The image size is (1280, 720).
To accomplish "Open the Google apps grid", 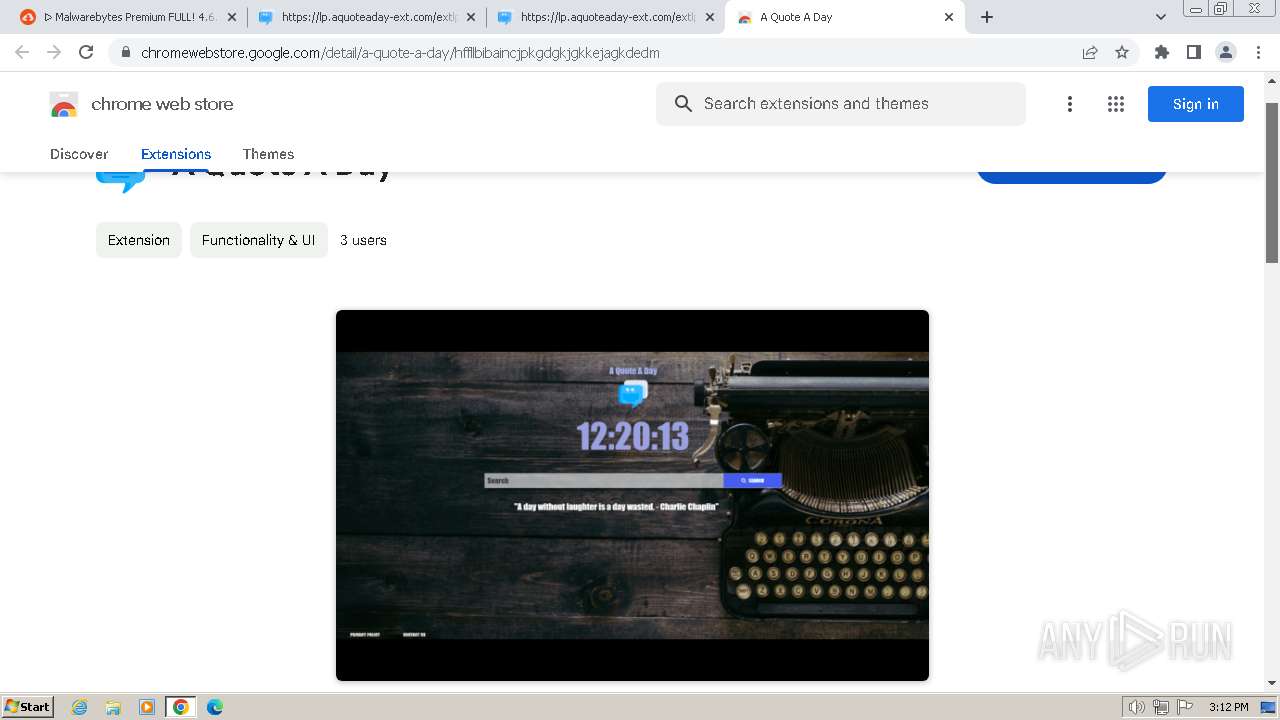I will click(x=1116, y=104).
